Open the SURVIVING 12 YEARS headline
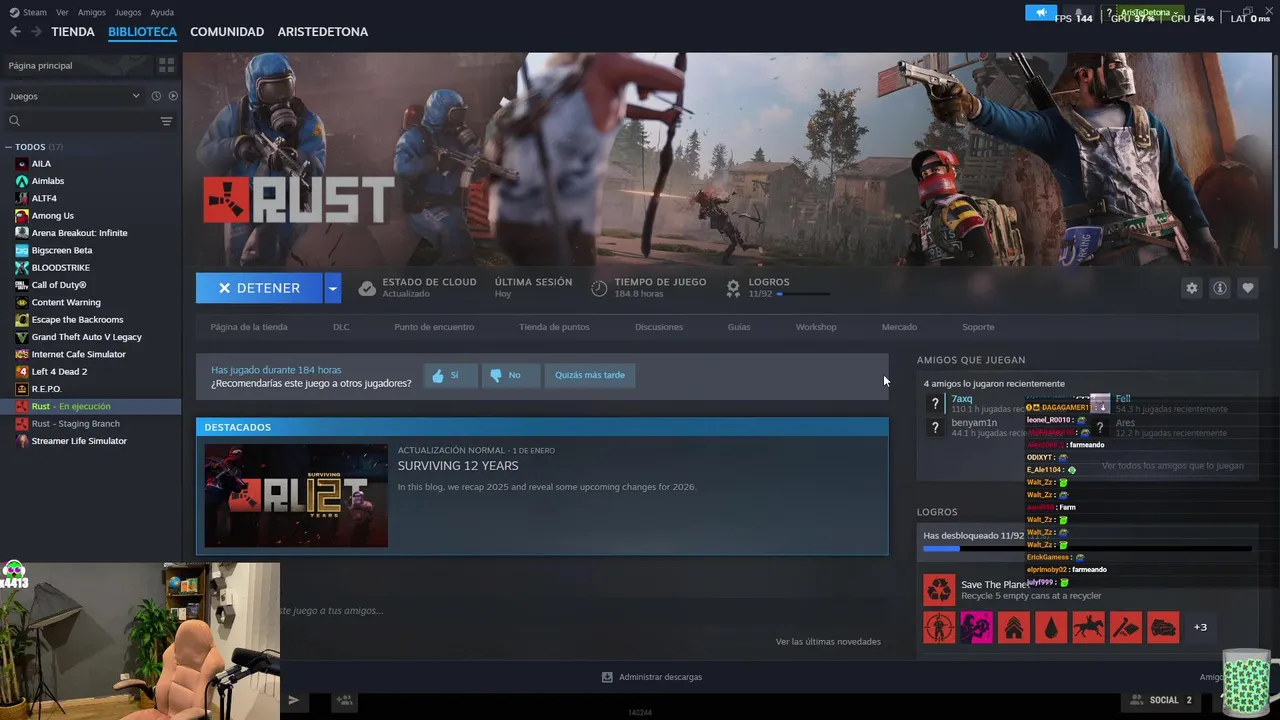 458,466
